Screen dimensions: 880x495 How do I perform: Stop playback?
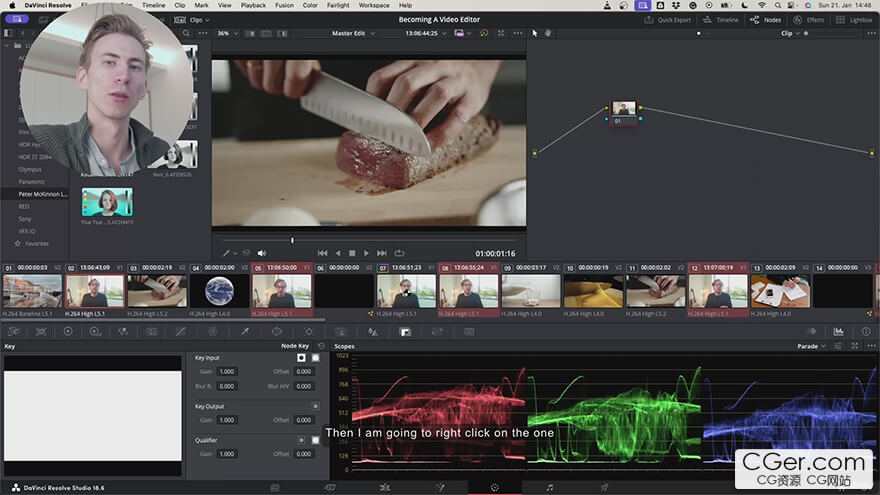point(352,253)
